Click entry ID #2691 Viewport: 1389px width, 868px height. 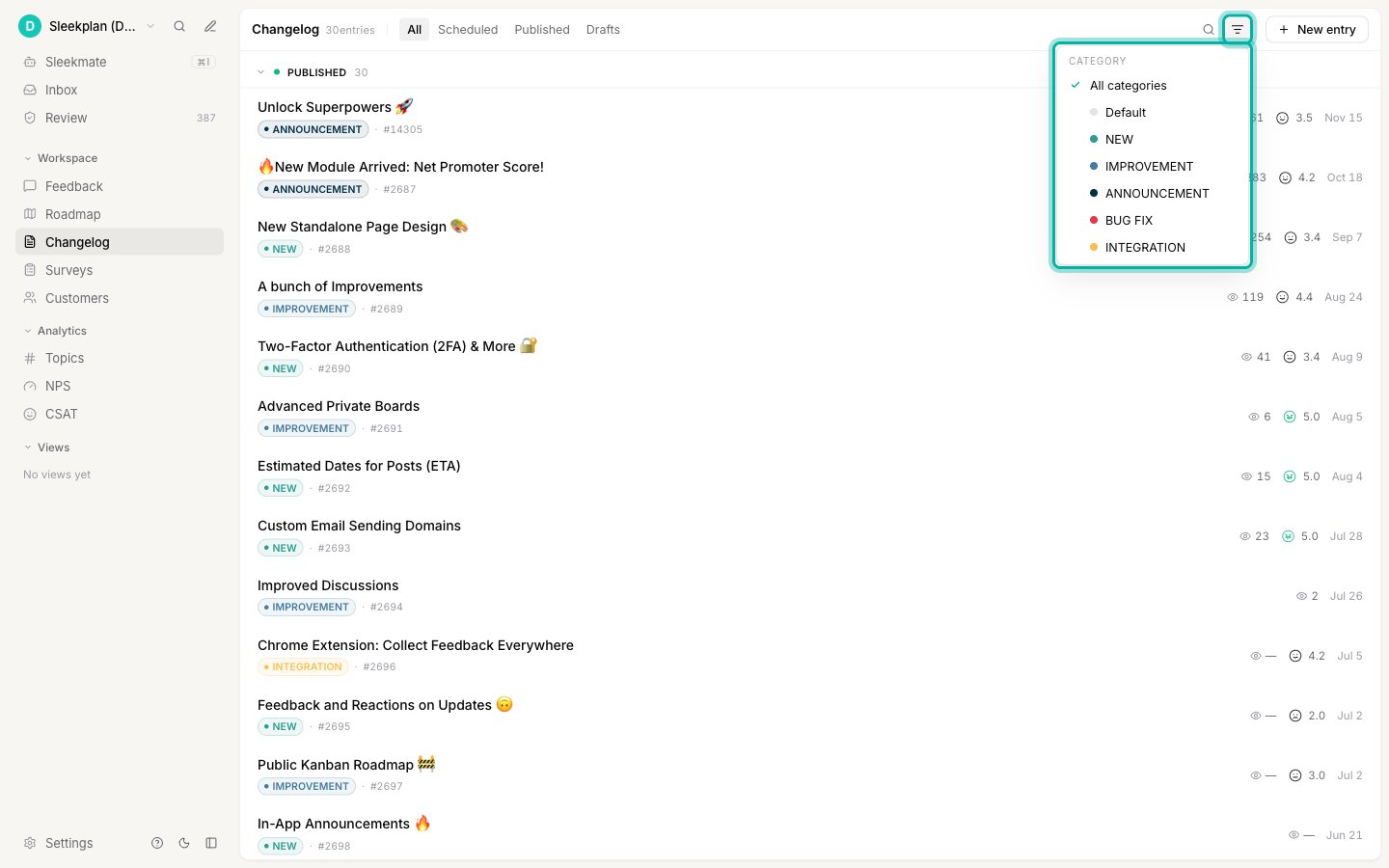coord(387,428)
